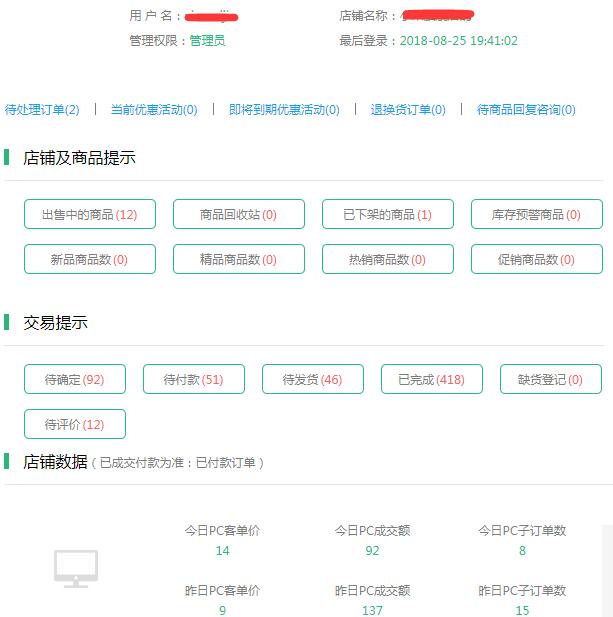Click 商品回收站 (0) button
The image size is (613, 617).
(239, 214)
